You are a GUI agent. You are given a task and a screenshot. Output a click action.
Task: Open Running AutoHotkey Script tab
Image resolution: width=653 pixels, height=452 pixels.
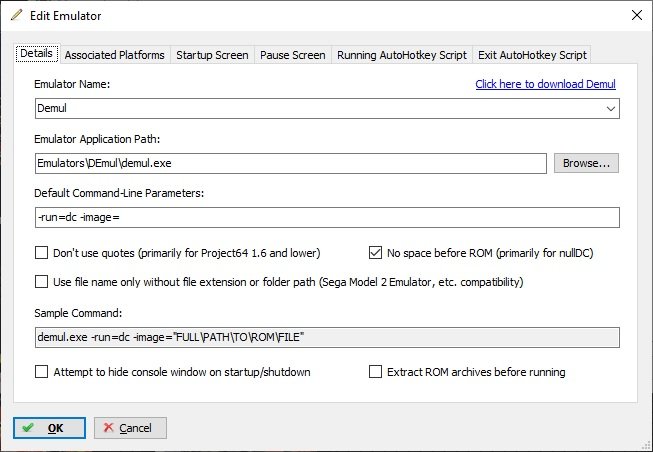coord(402,55)
